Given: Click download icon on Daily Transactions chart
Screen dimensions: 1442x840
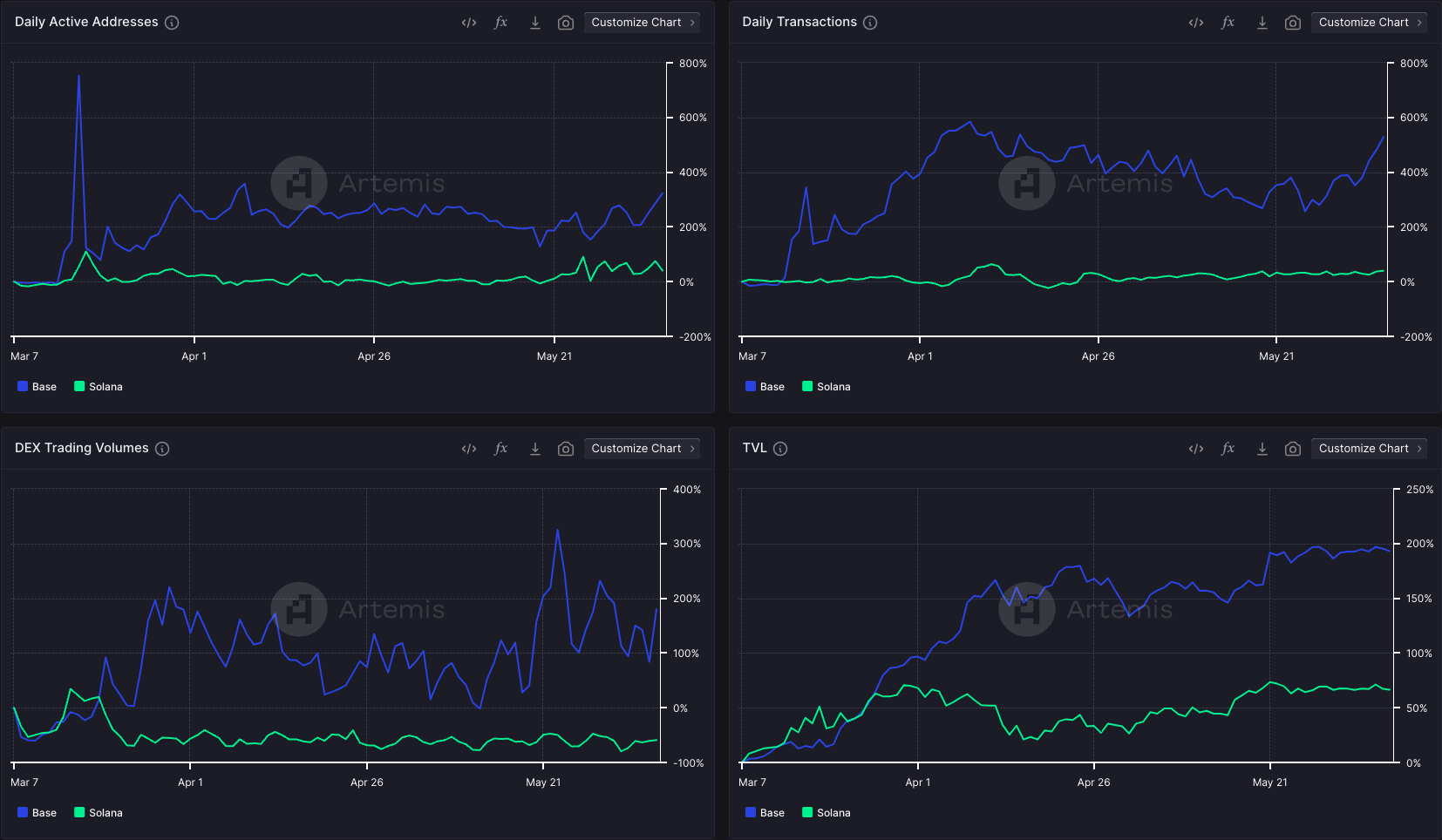Looking at the screenshot, I should click(1262, 23).
